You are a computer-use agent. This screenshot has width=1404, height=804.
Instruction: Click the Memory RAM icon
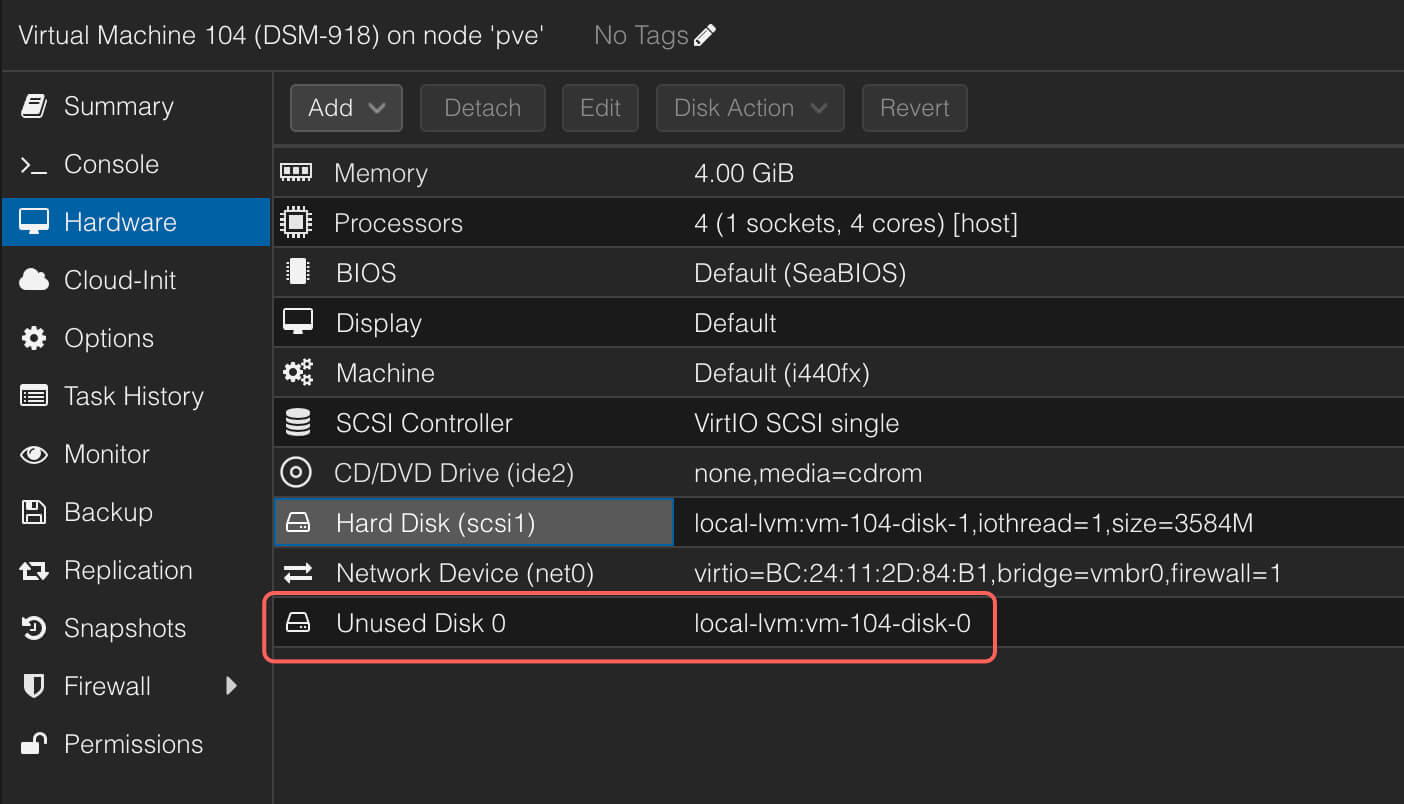[x=297, y=172]
